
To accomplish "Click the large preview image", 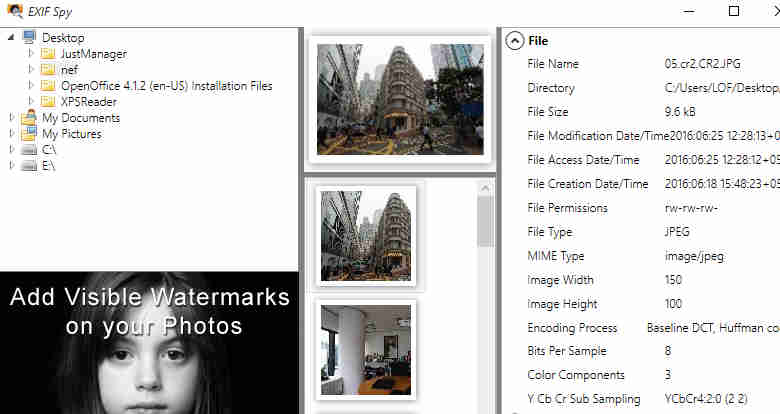I will click(x=400, y=99).
